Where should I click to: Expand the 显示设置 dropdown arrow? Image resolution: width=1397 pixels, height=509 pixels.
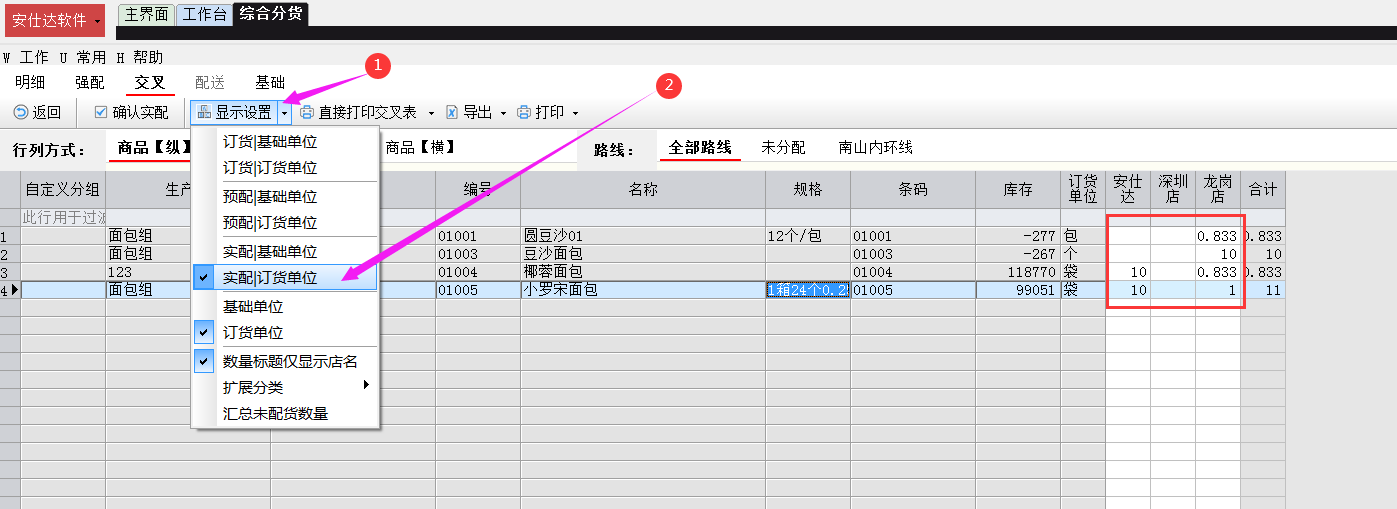(284, 113)
